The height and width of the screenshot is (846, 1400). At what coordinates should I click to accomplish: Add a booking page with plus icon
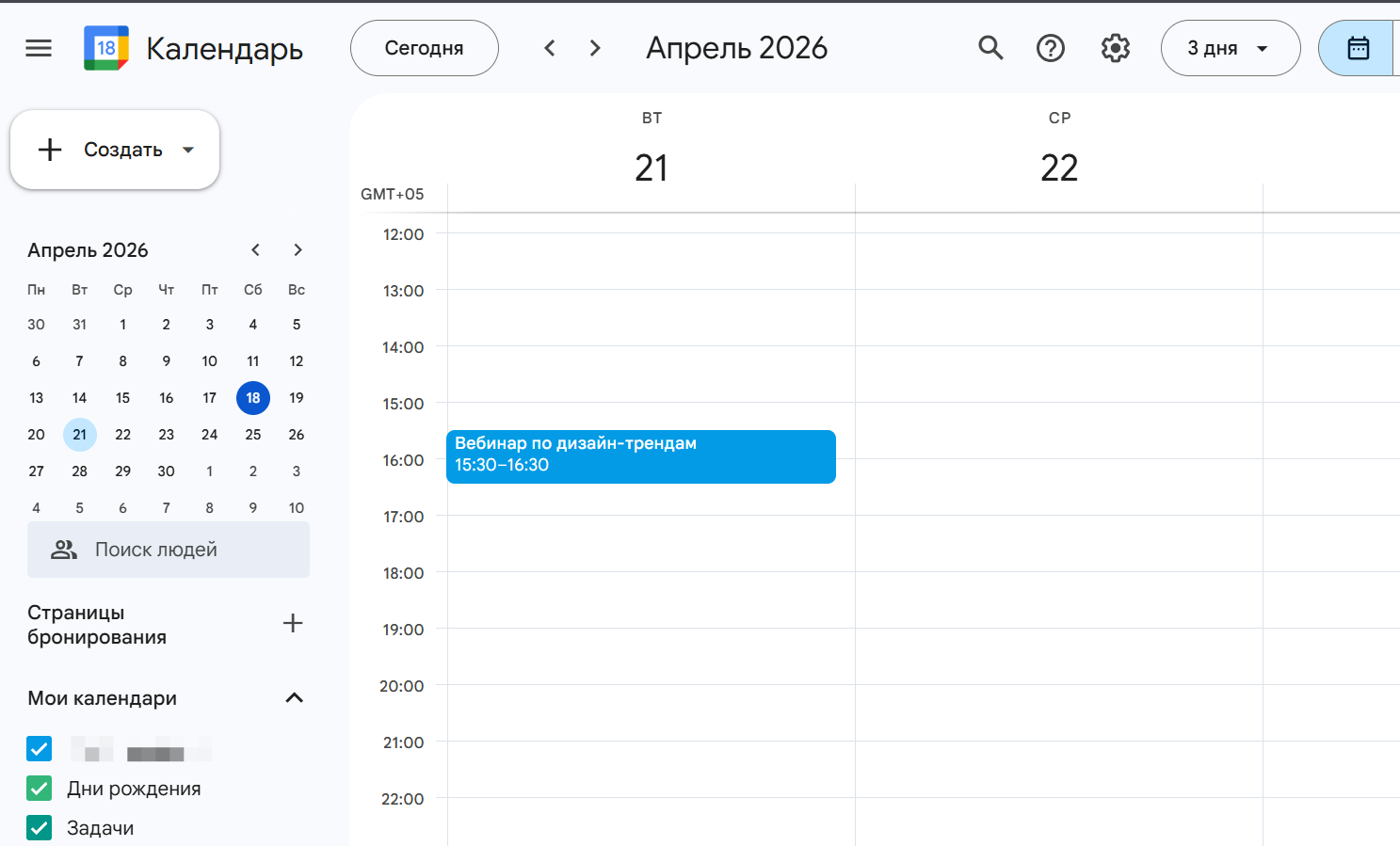tap(293, 623)
